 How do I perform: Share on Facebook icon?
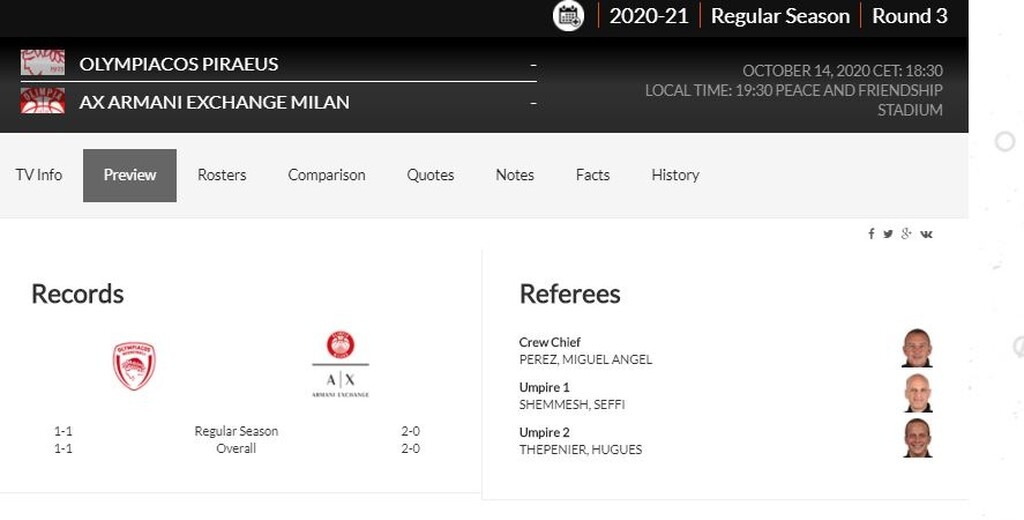coord(871,234)
